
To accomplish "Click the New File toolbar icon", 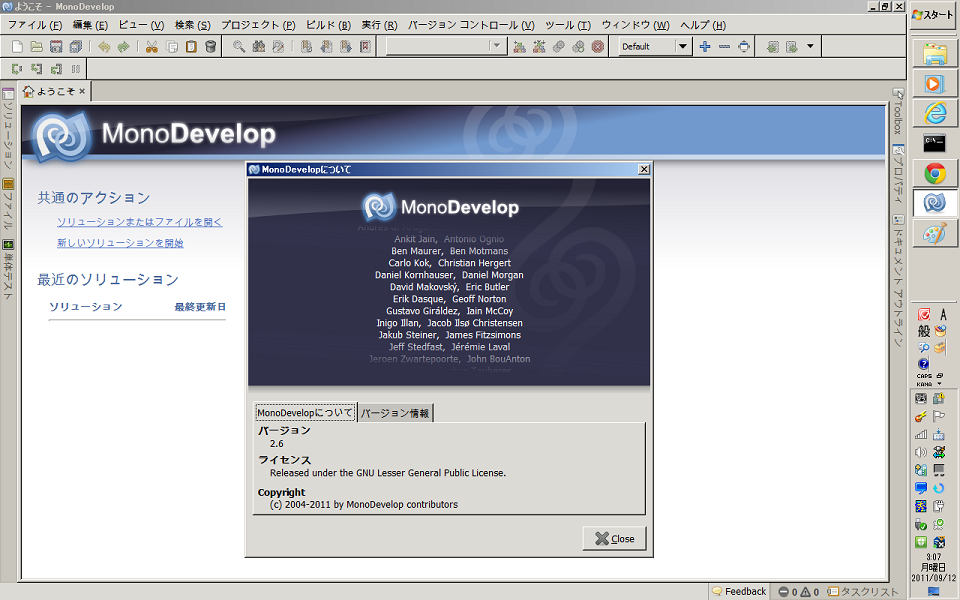I will click(x=17, y=47).
